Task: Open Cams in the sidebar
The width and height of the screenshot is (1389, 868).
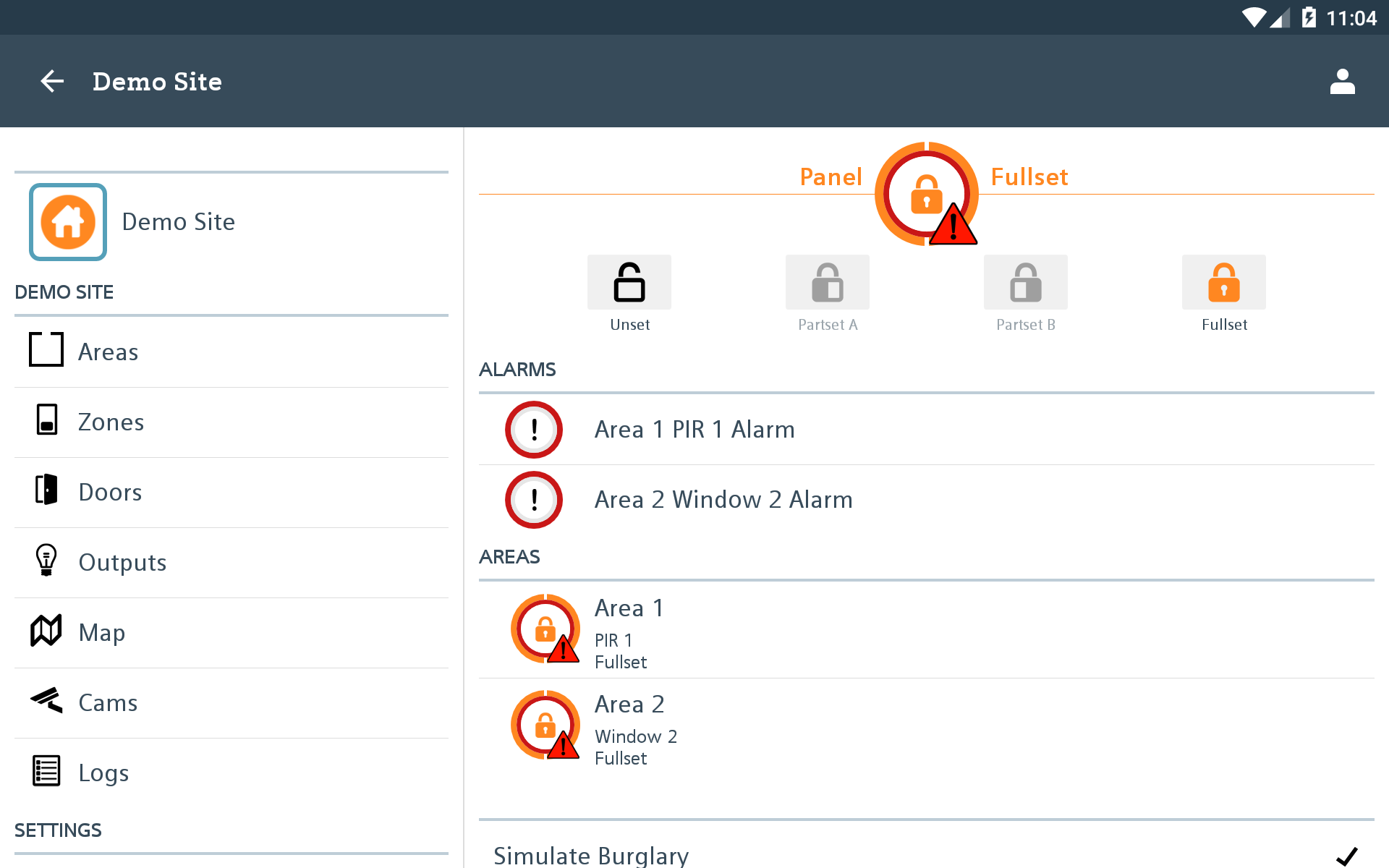Action: point(231,702)
